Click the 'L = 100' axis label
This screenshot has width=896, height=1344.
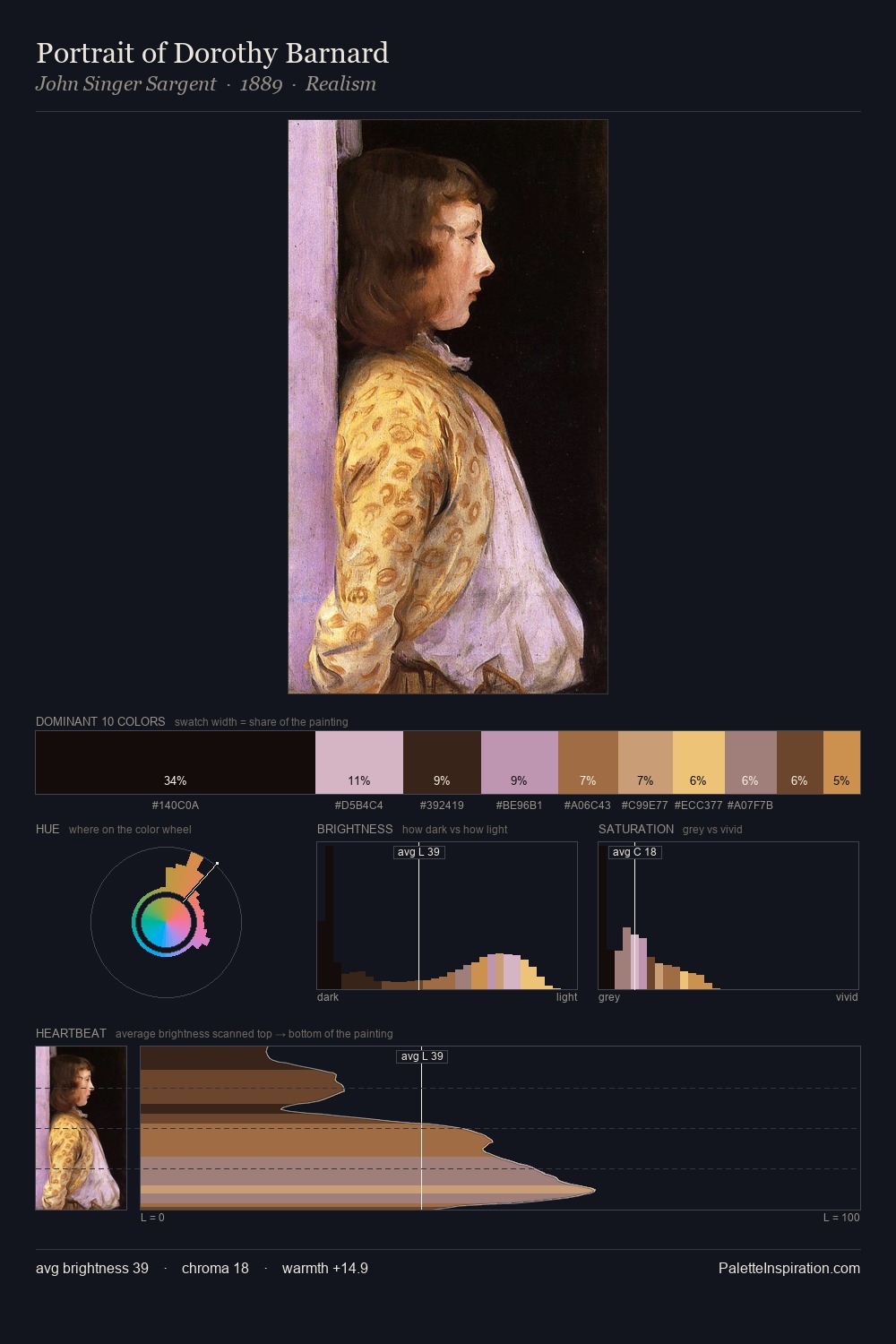pos(841,1218)
